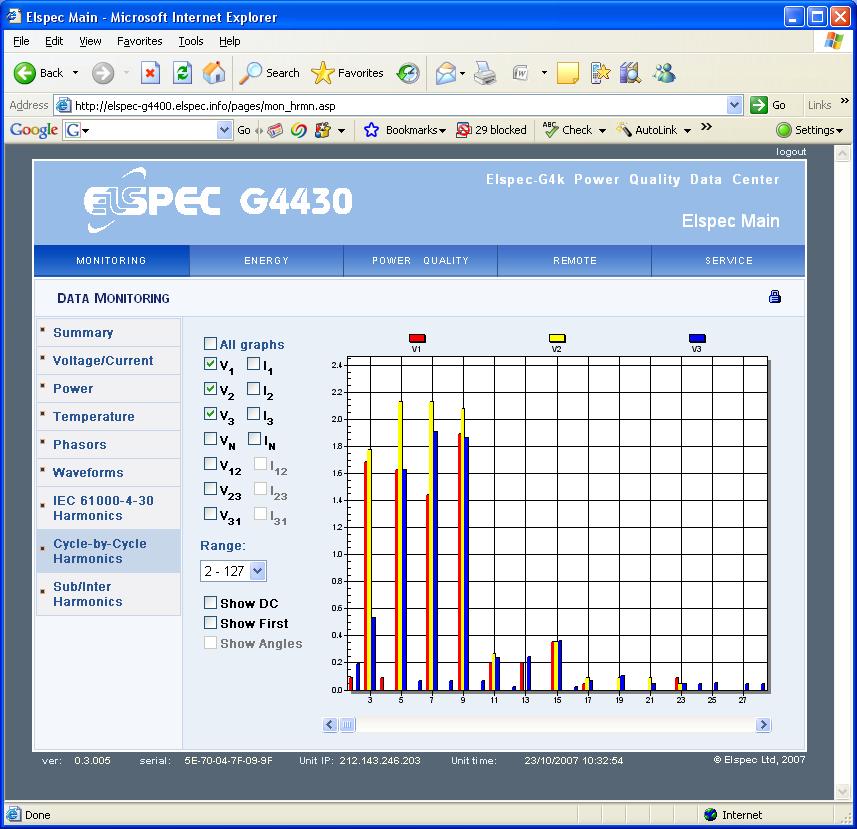Uncheck the V1 voltage checkbox
Viewport: 857px width, 829px height.
click(210, 363)
